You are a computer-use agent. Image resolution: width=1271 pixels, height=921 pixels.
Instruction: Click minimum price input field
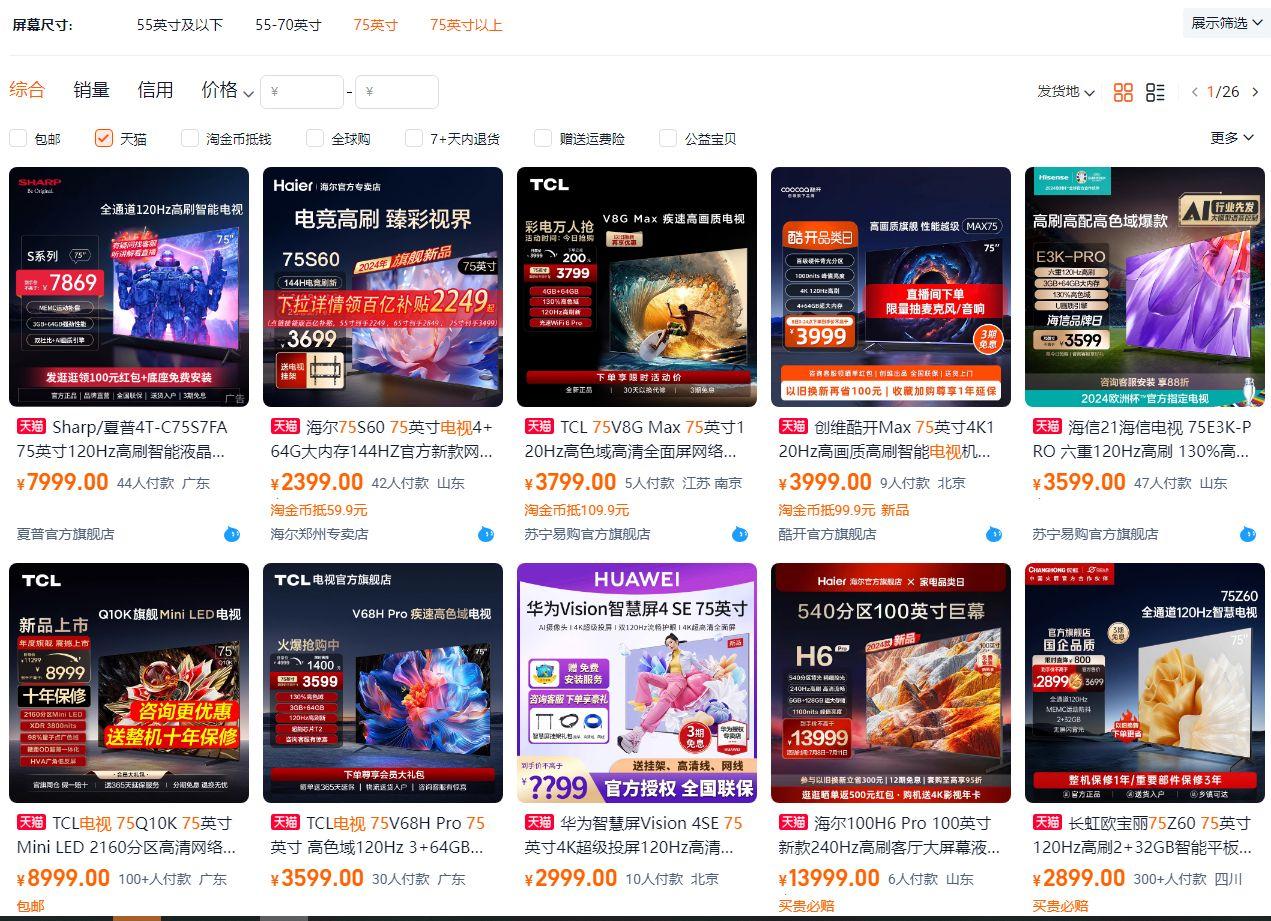coord(302,92)
